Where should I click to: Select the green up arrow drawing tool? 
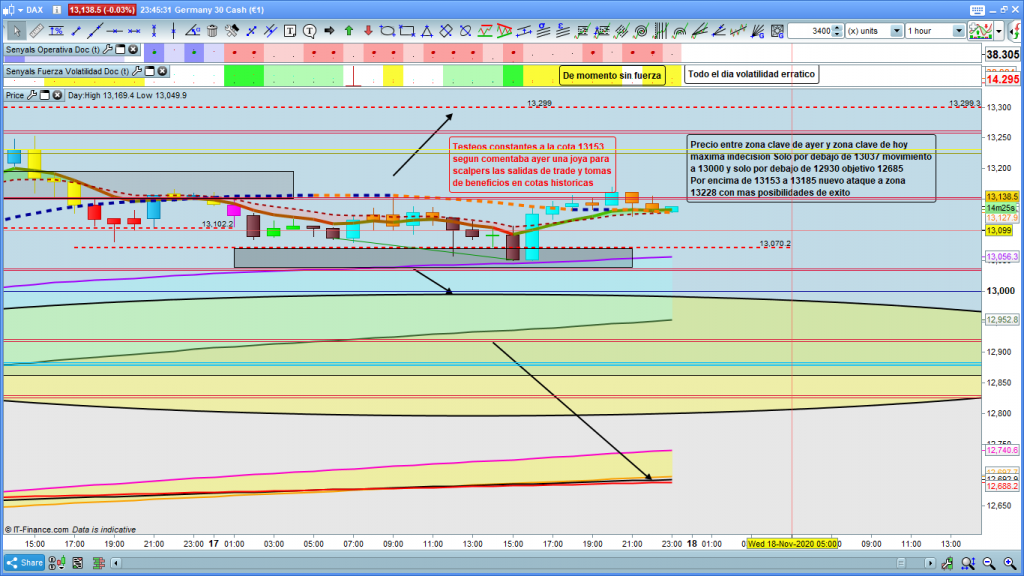pyautogui.click(x=349, y=31)
